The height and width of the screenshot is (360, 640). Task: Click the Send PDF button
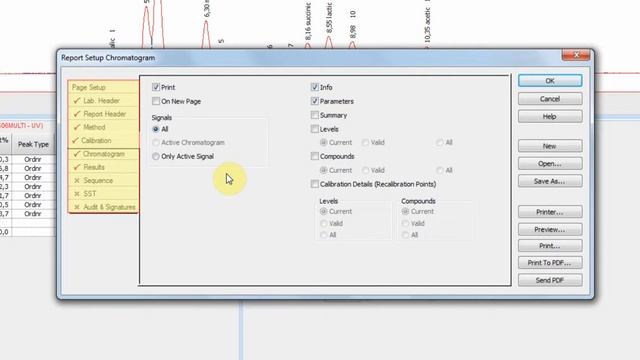click(x=550, y=280)
